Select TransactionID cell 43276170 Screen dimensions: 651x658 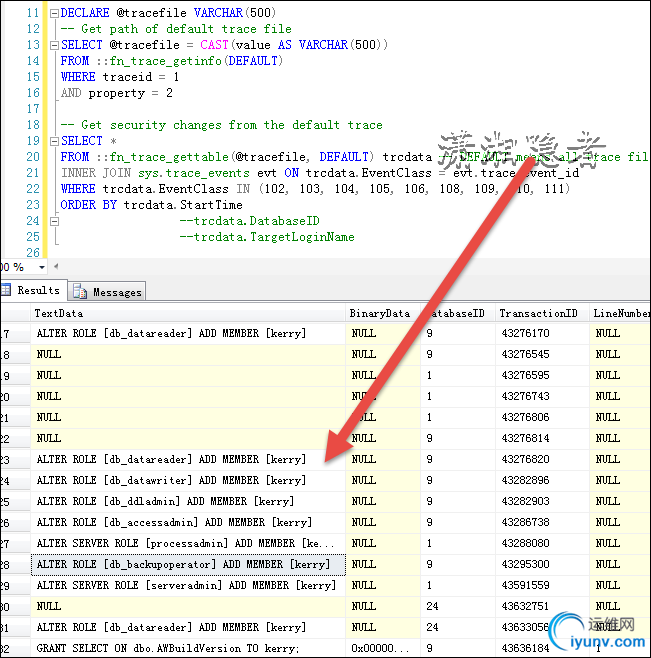tap(542, 334)
